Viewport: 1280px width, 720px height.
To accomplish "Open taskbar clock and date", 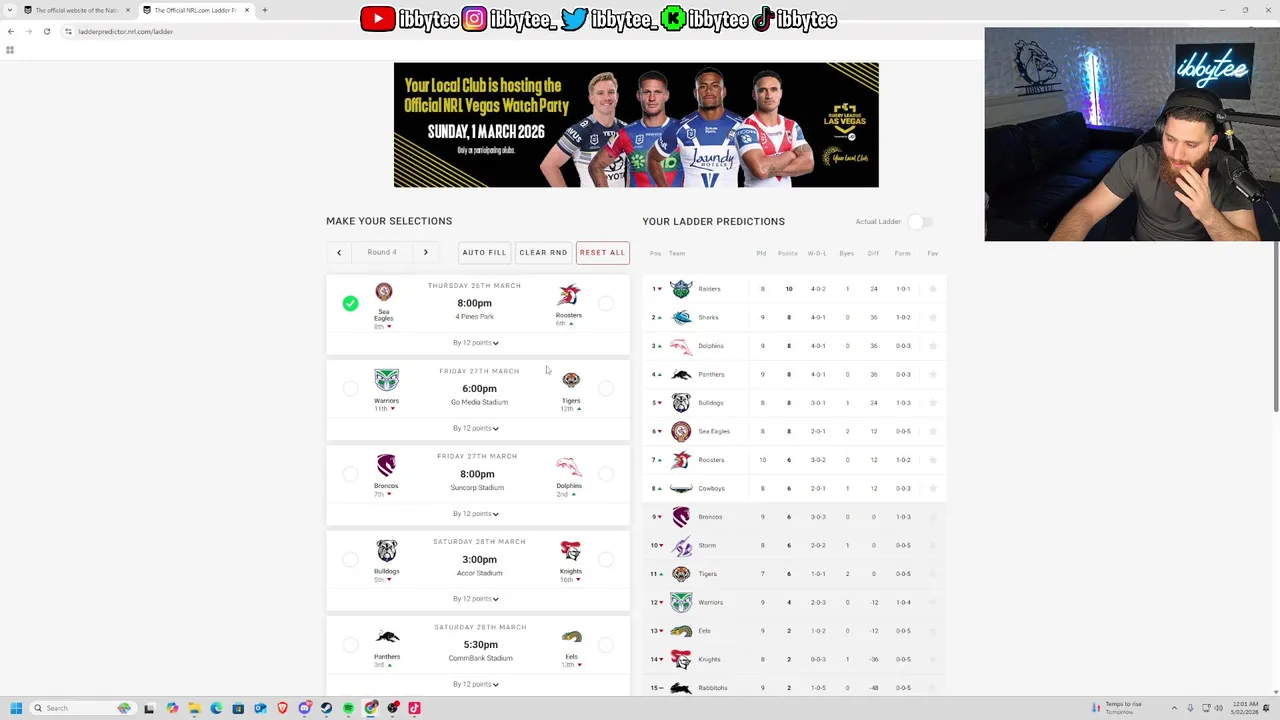I will [x=1246, y=708].
